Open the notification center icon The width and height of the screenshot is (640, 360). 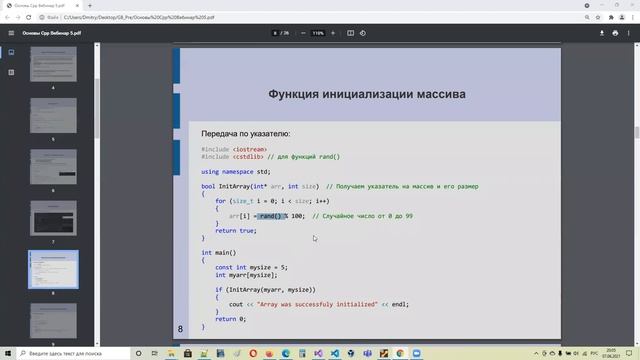tap(629, 353)
